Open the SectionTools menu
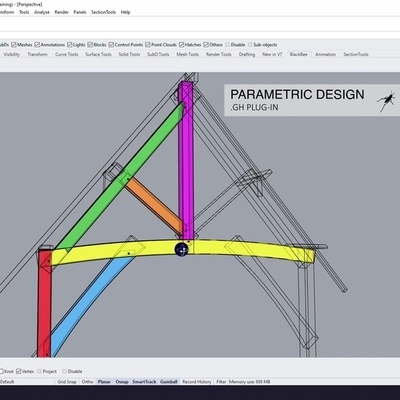This screenshot has width=400, height=400. [x=103, y=12]
